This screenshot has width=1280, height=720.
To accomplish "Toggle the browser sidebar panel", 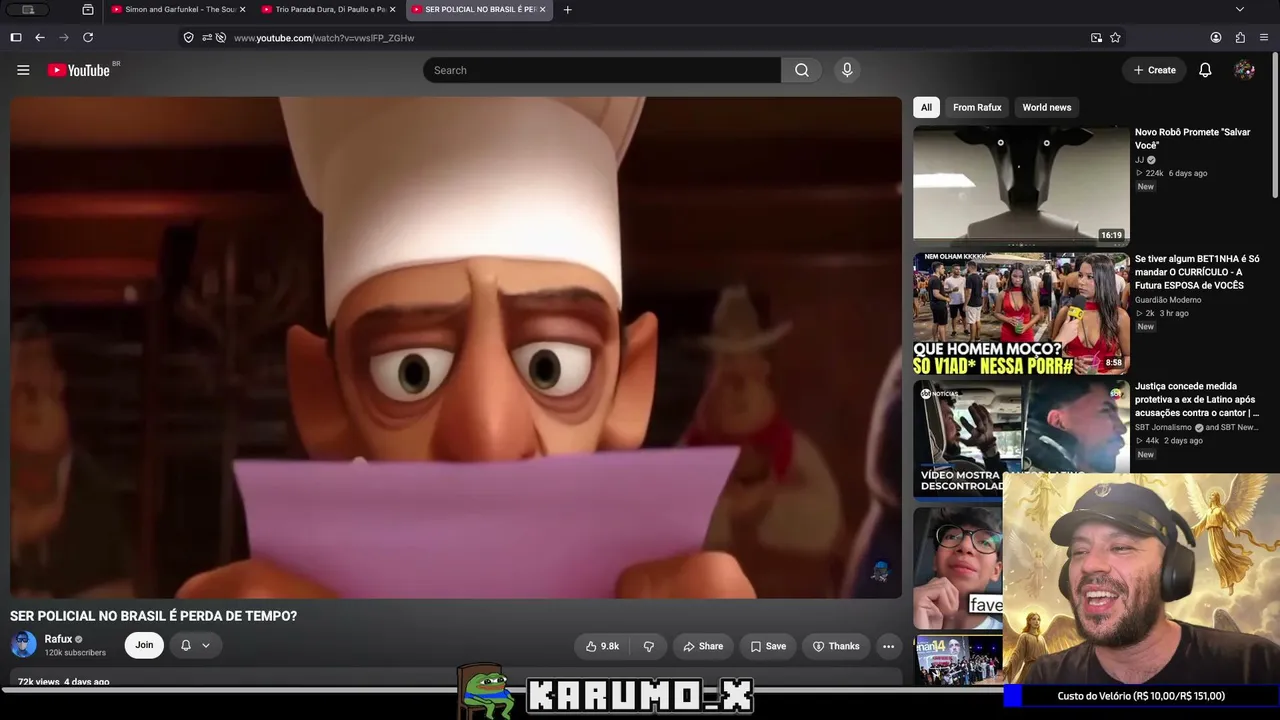I will (16, 37).
